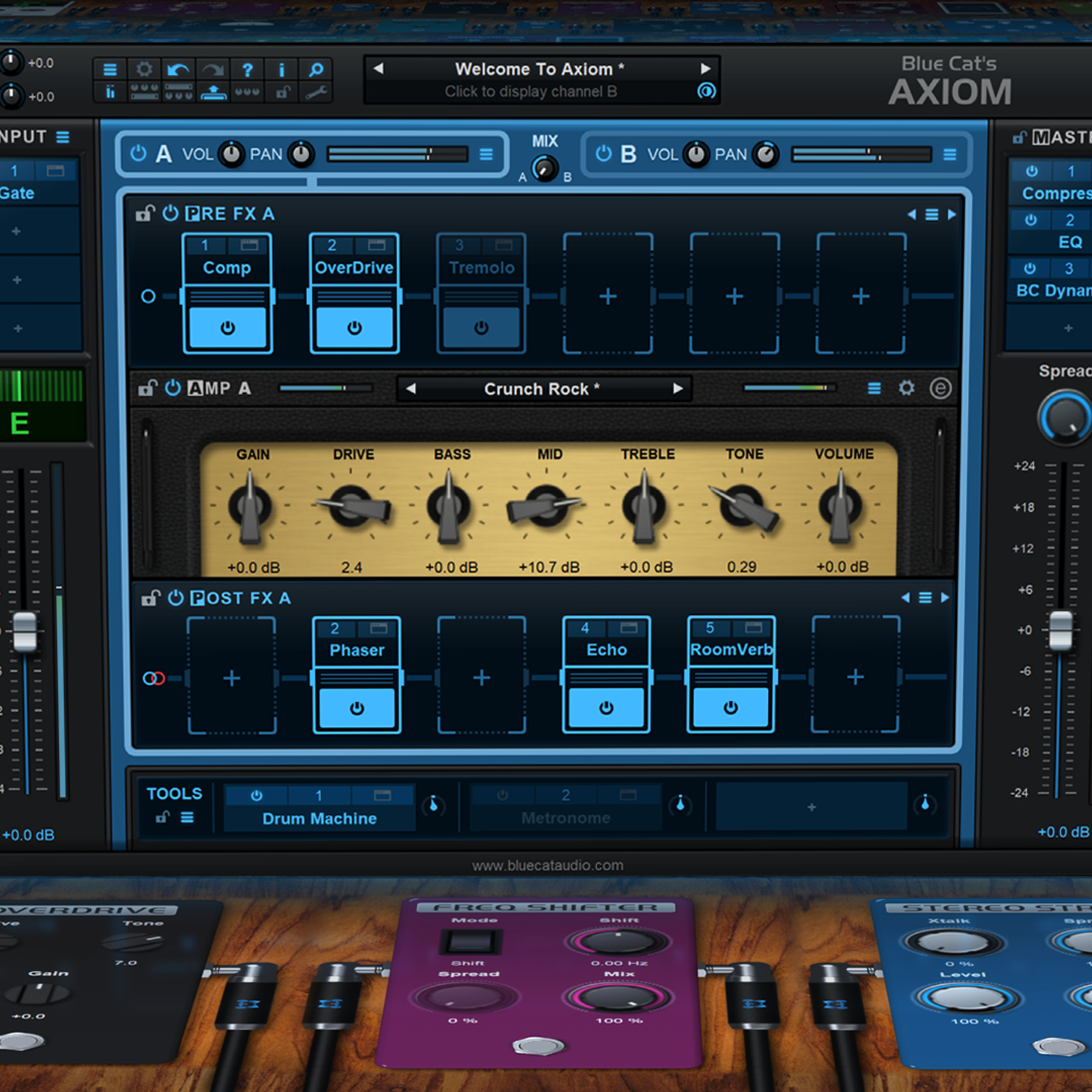Go to next amp preset after Crunch Rock

click(678, 388)
